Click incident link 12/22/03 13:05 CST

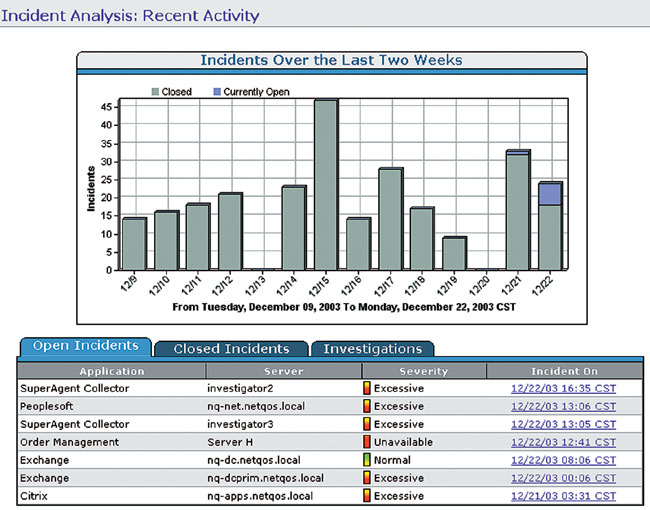(x=563, y=424)
